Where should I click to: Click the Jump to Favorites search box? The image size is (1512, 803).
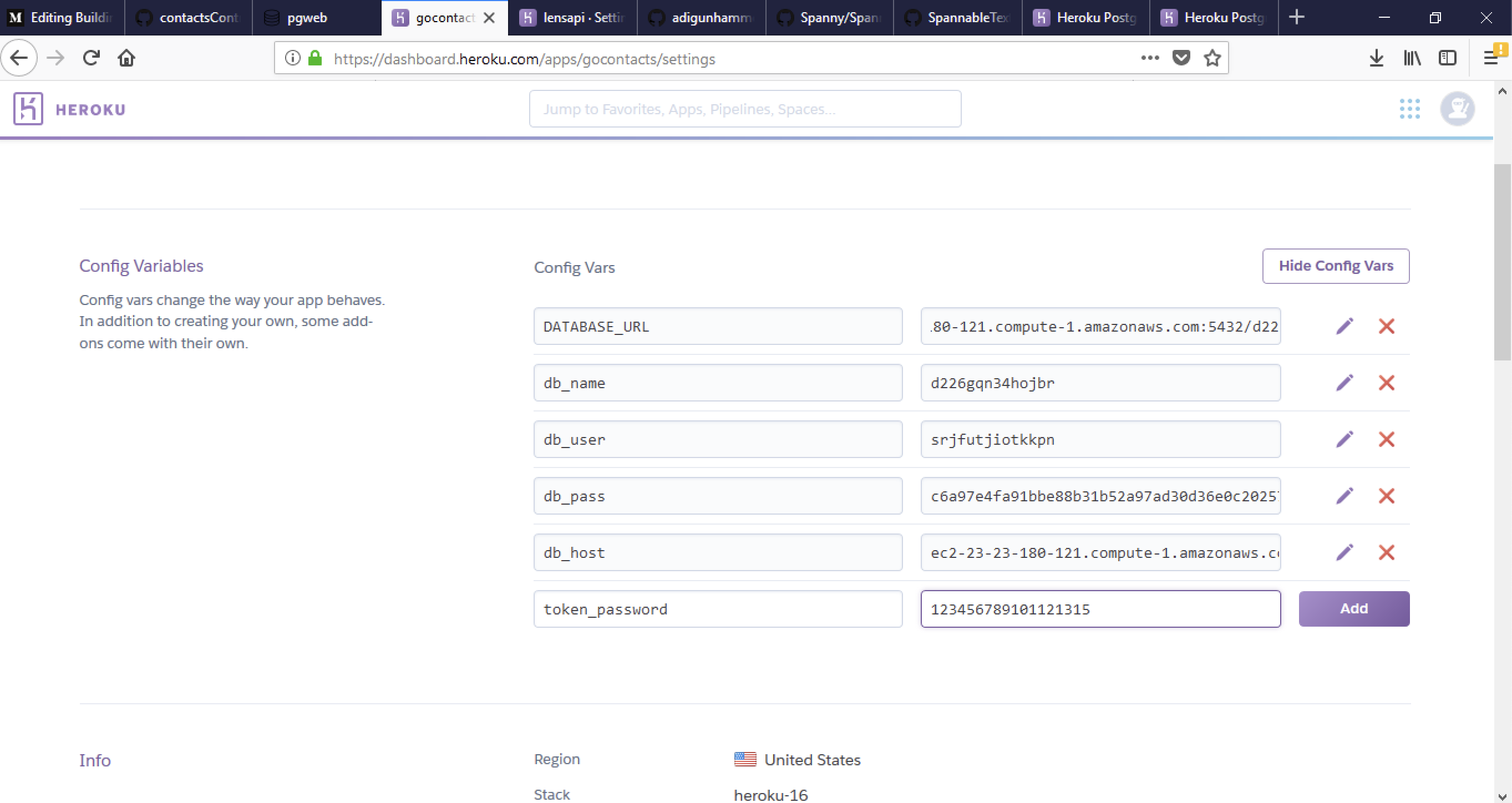click(745, 109)
